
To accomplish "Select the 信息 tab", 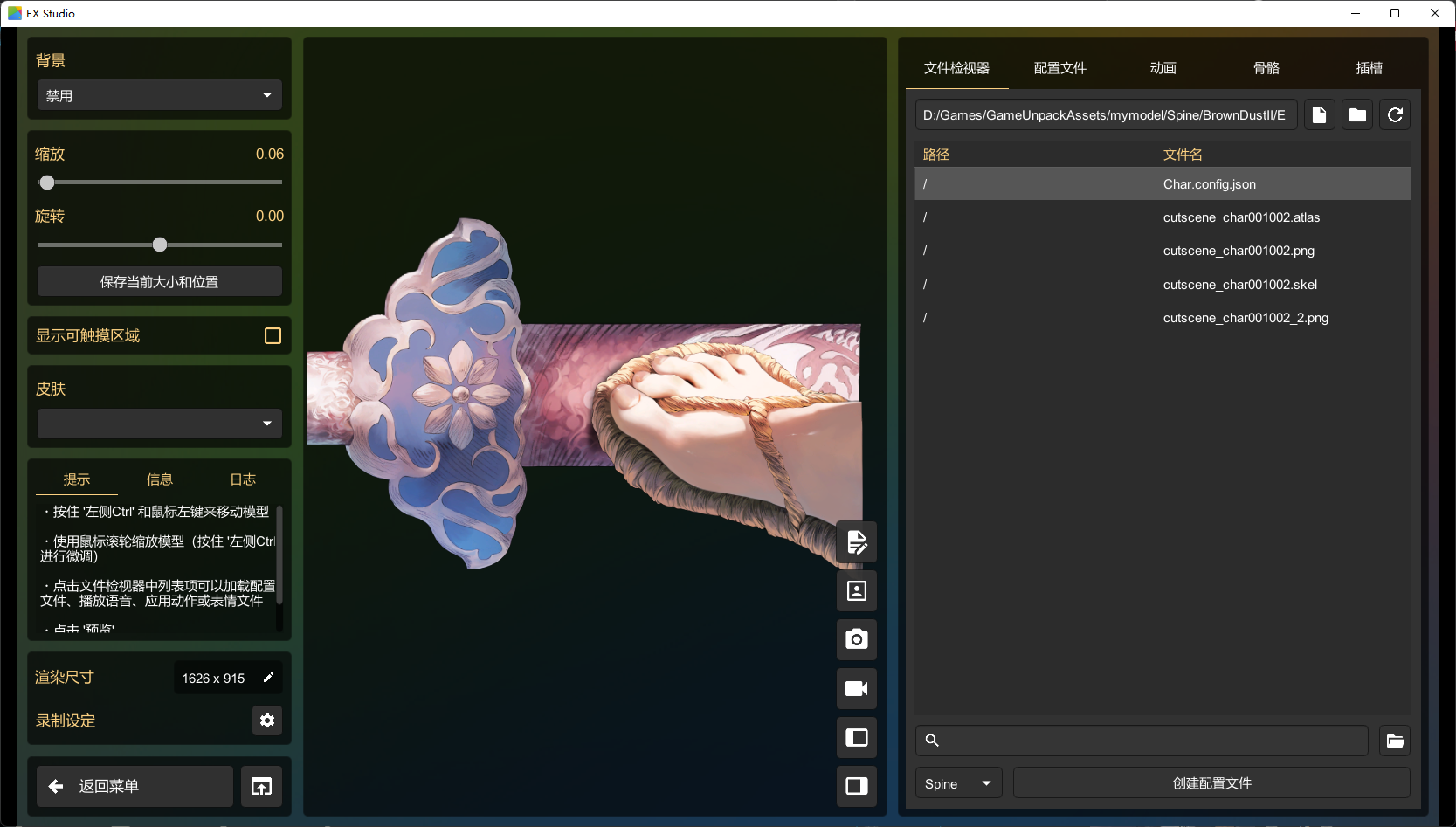I will pos(160,479).
